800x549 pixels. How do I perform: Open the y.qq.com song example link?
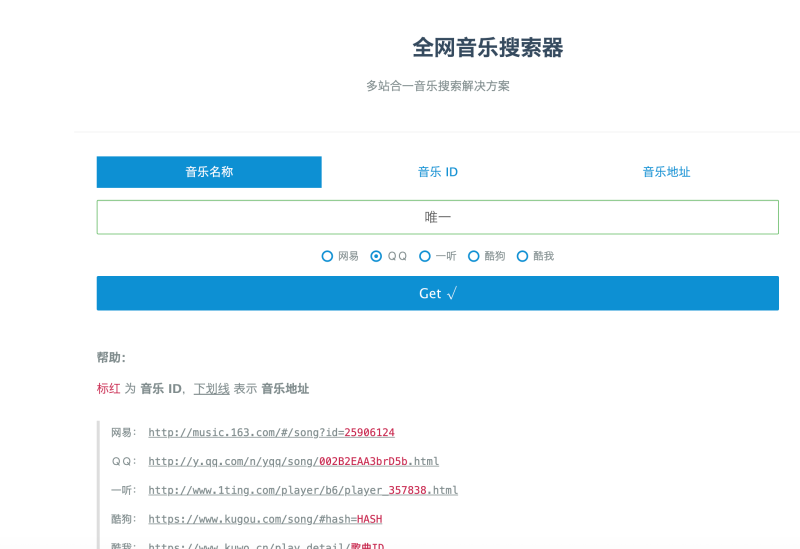293,461
